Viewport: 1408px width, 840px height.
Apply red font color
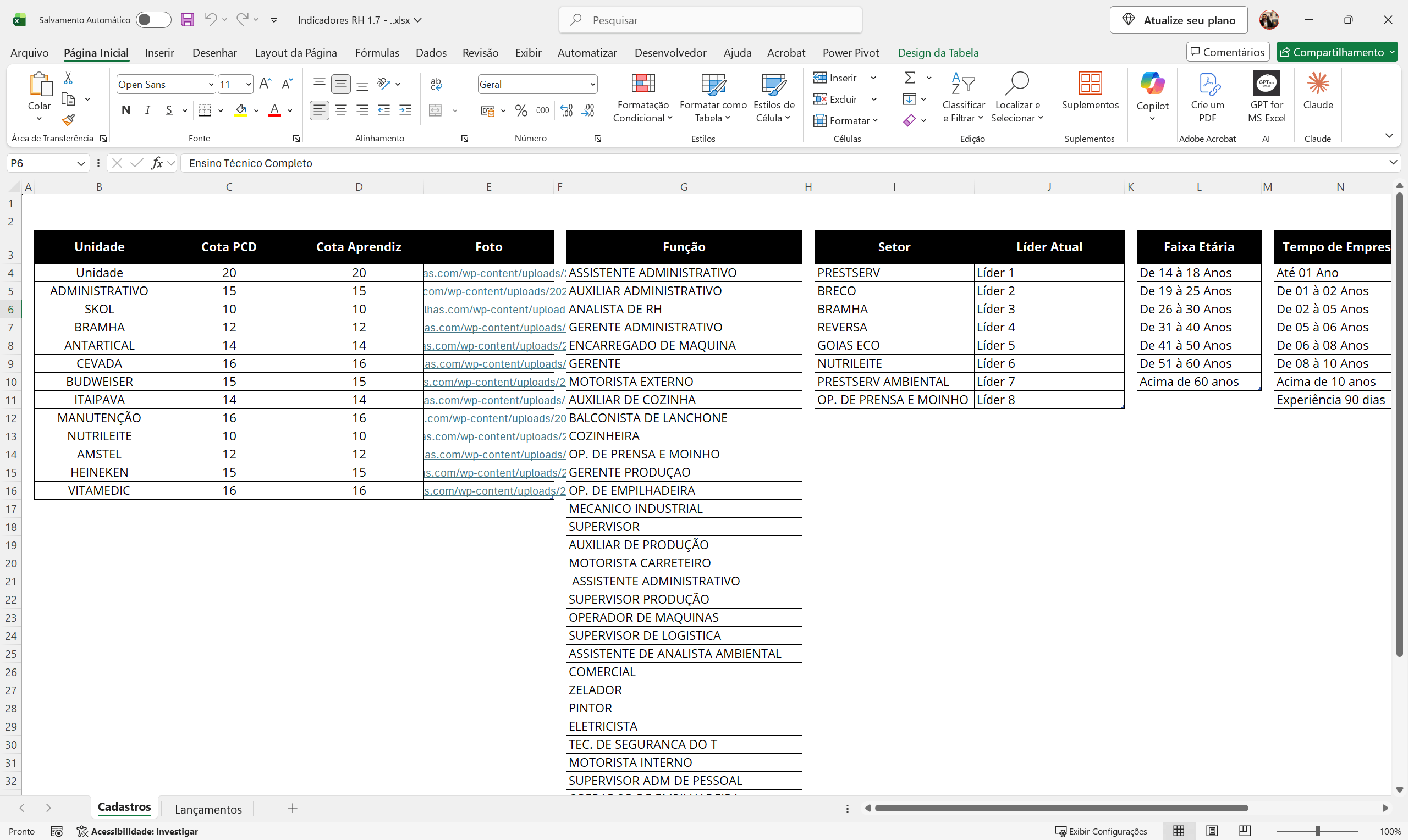coord(274,110)
